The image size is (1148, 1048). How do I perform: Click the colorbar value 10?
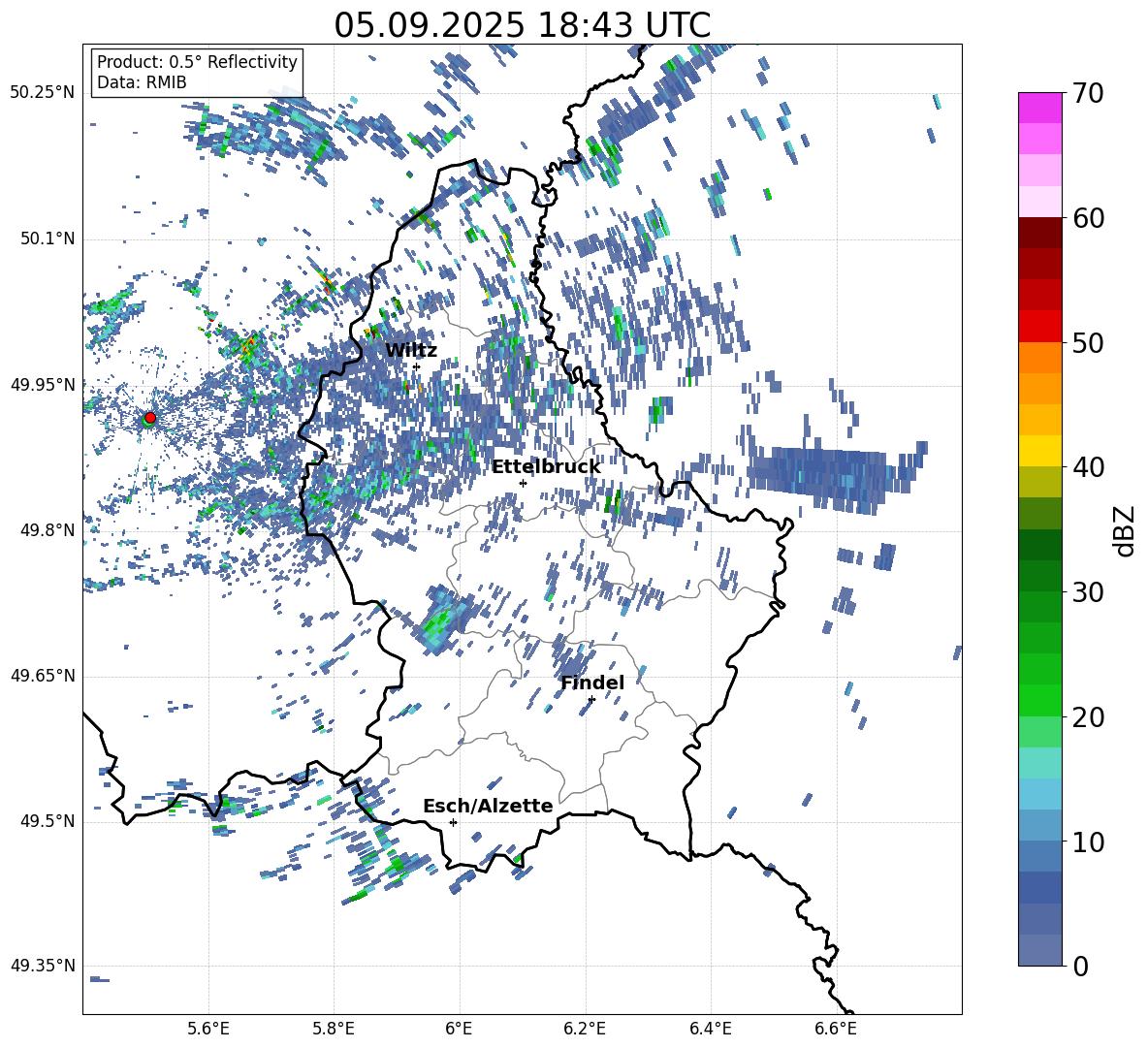1088,842
